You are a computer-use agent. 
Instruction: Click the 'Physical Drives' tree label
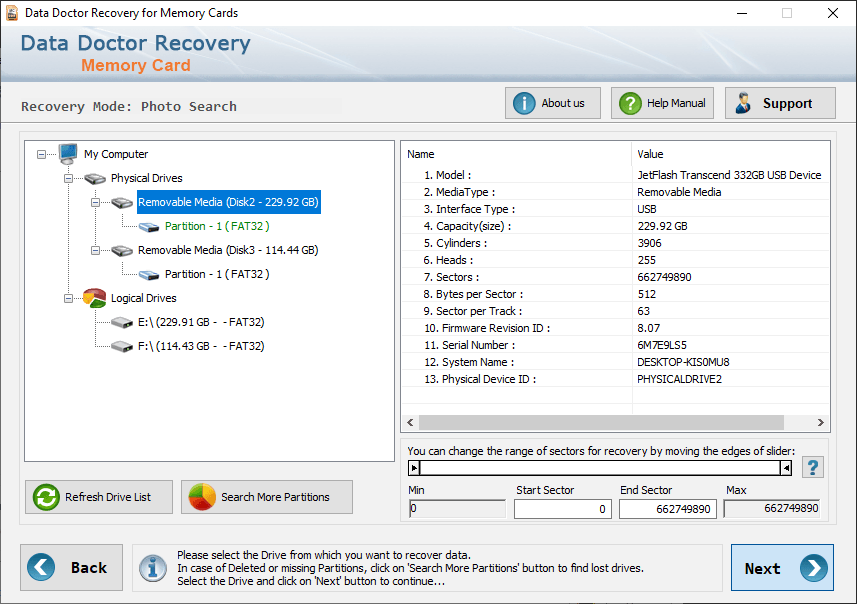tap(146, 178)
